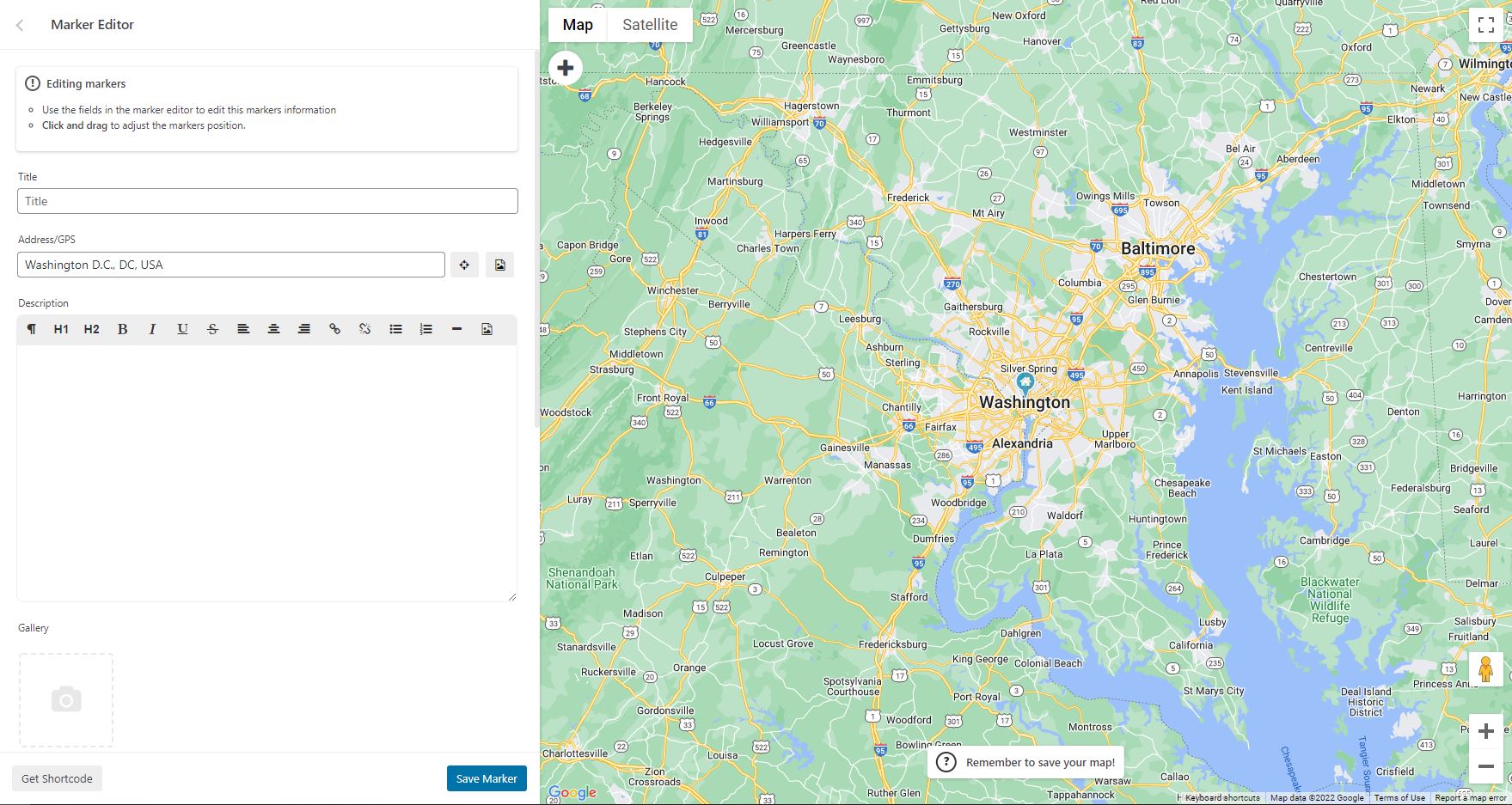Click the Street View pegman icon
1512x805 pixels.
click(x=1485, y=669)
